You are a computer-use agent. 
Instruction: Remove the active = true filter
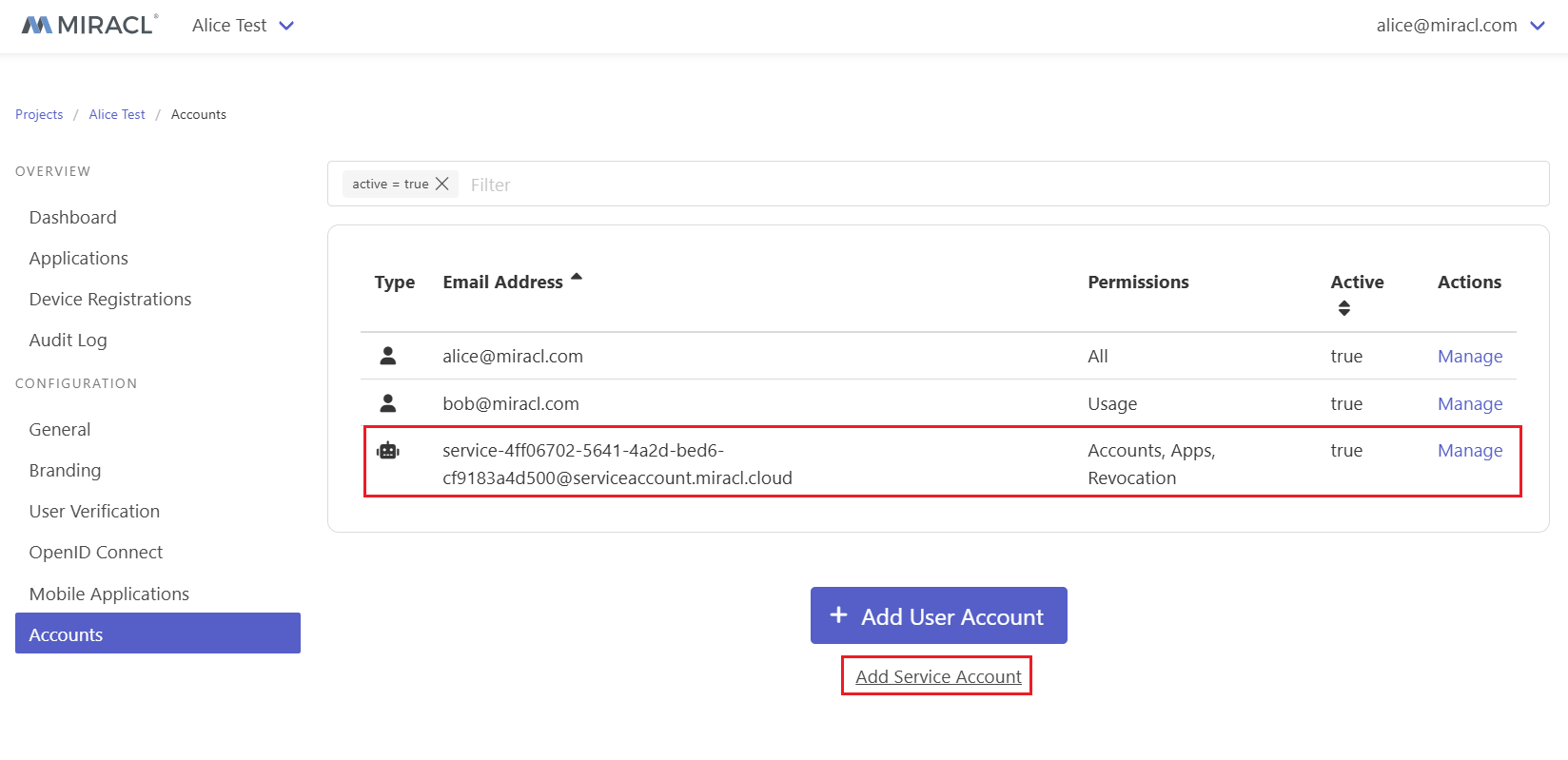click(x=442, y=184)
